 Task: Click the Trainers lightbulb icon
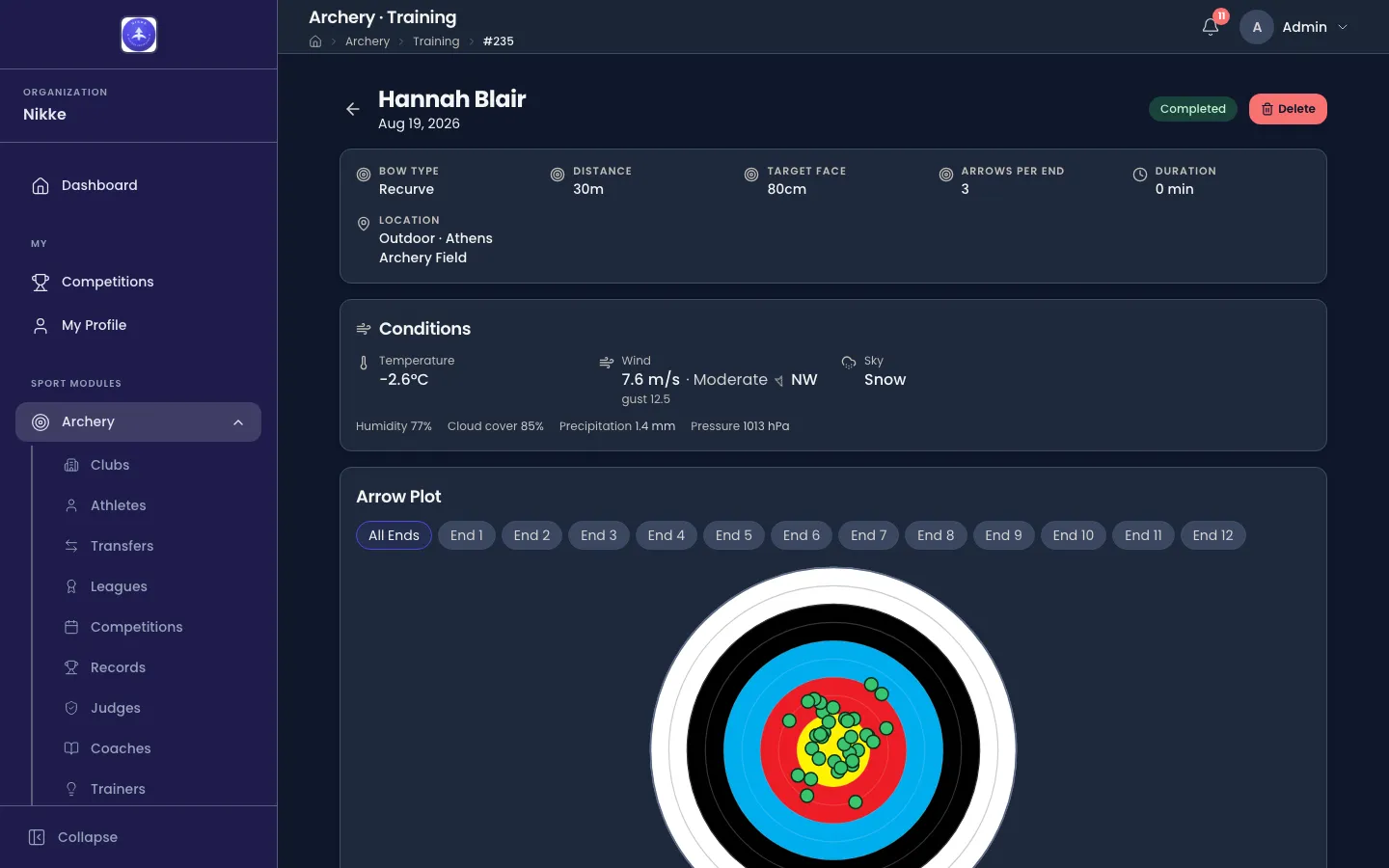click(x=71, y=789)
